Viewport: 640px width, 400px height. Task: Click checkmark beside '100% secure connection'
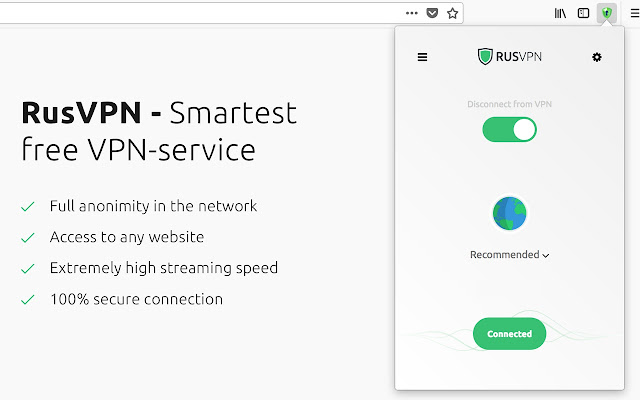tap(27, 300)
